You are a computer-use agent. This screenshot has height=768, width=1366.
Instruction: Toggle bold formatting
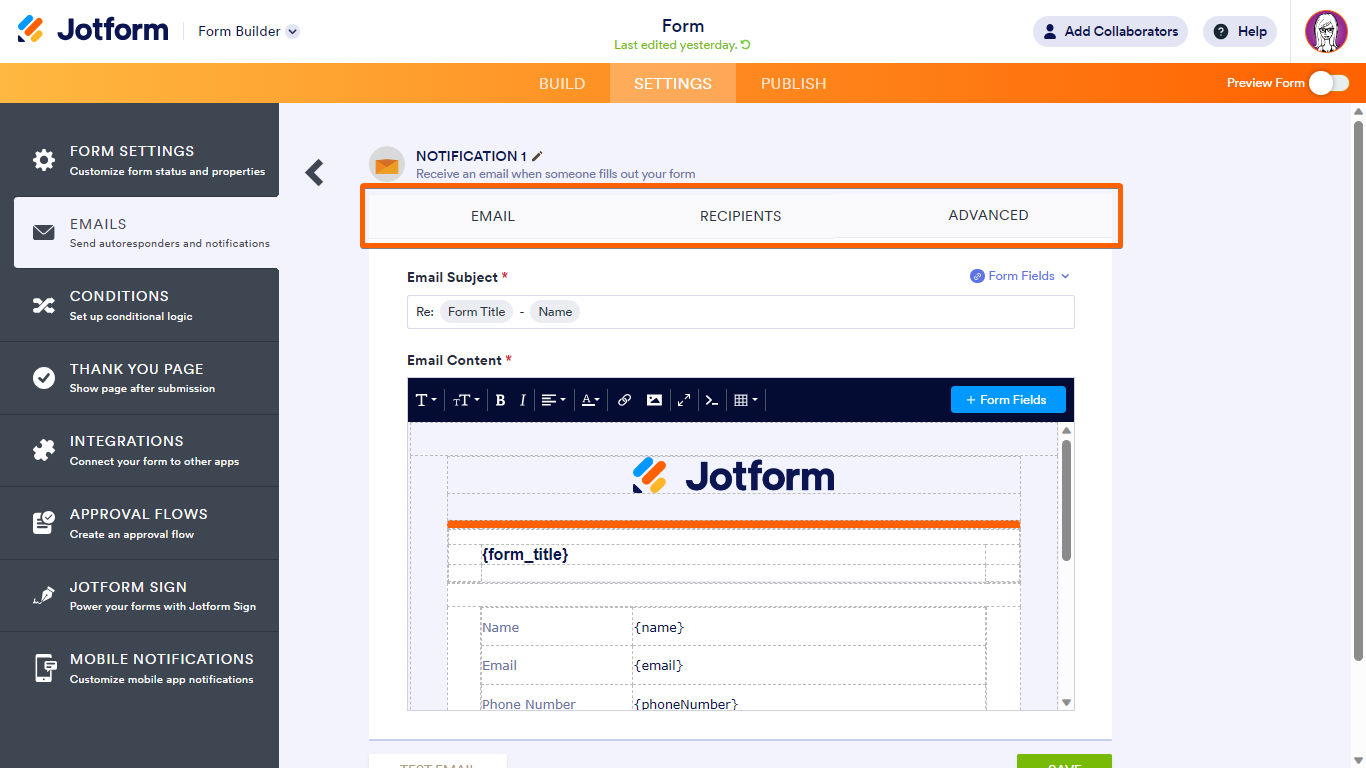[x=501, y=400]
